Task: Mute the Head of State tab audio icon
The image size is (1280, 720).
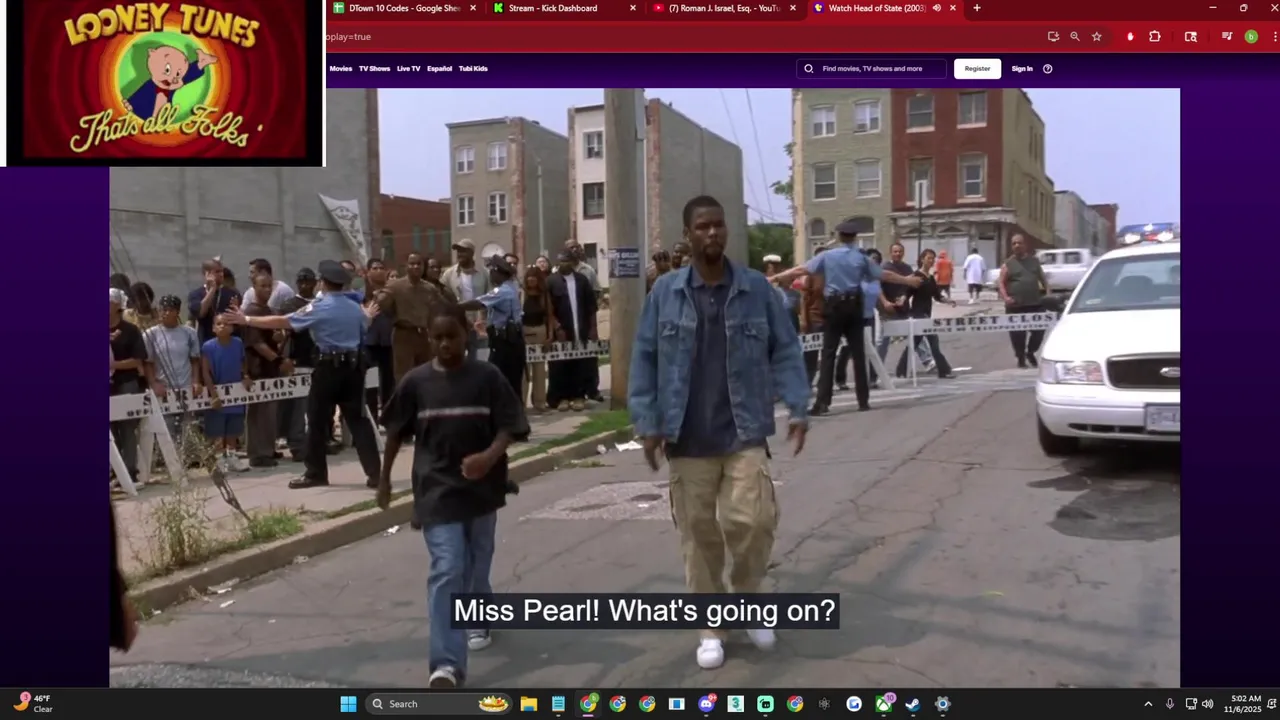Action: 937,8
